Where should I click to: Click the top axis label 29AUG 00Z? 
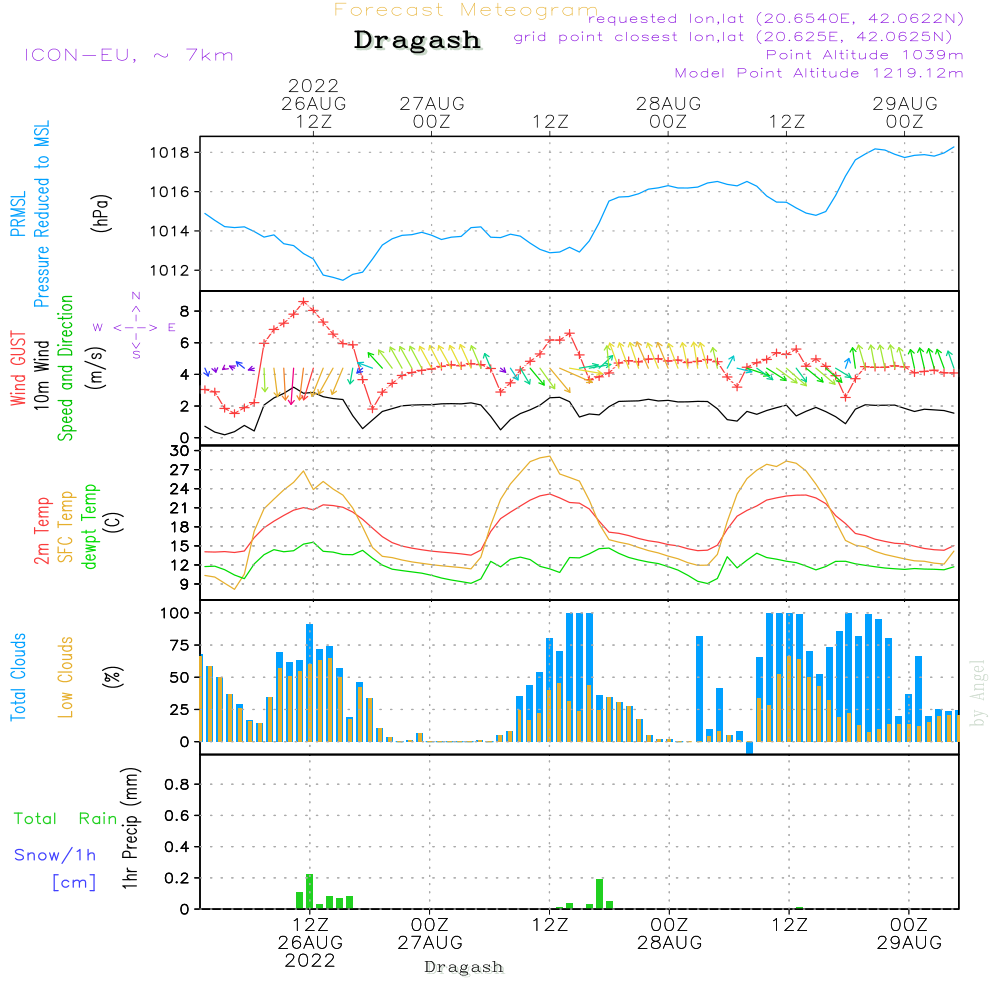point(905,112)
